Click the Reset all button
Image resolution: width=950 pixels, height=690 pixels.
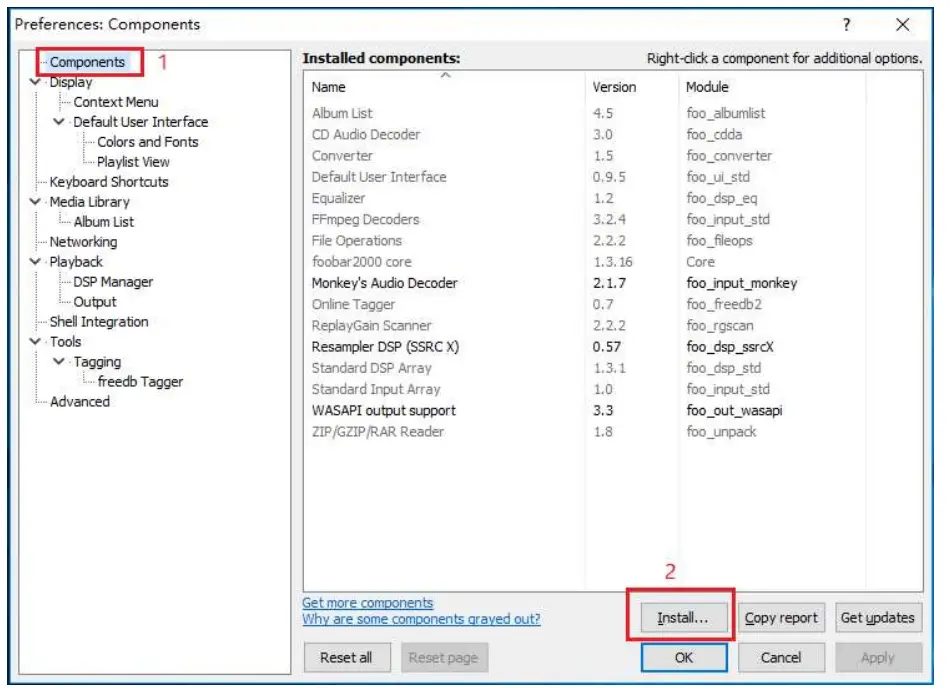click(x=347, y=657)
